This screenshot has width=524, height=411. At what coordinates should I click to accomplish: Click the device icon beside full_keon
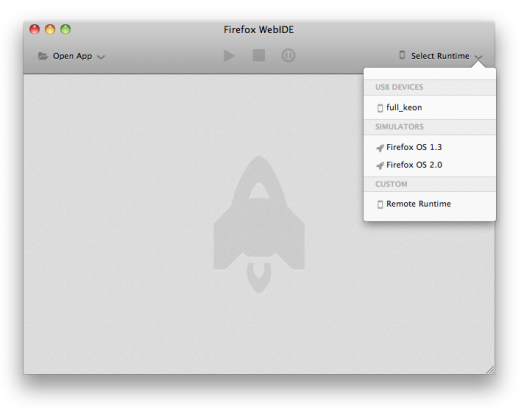click(380, 108)
